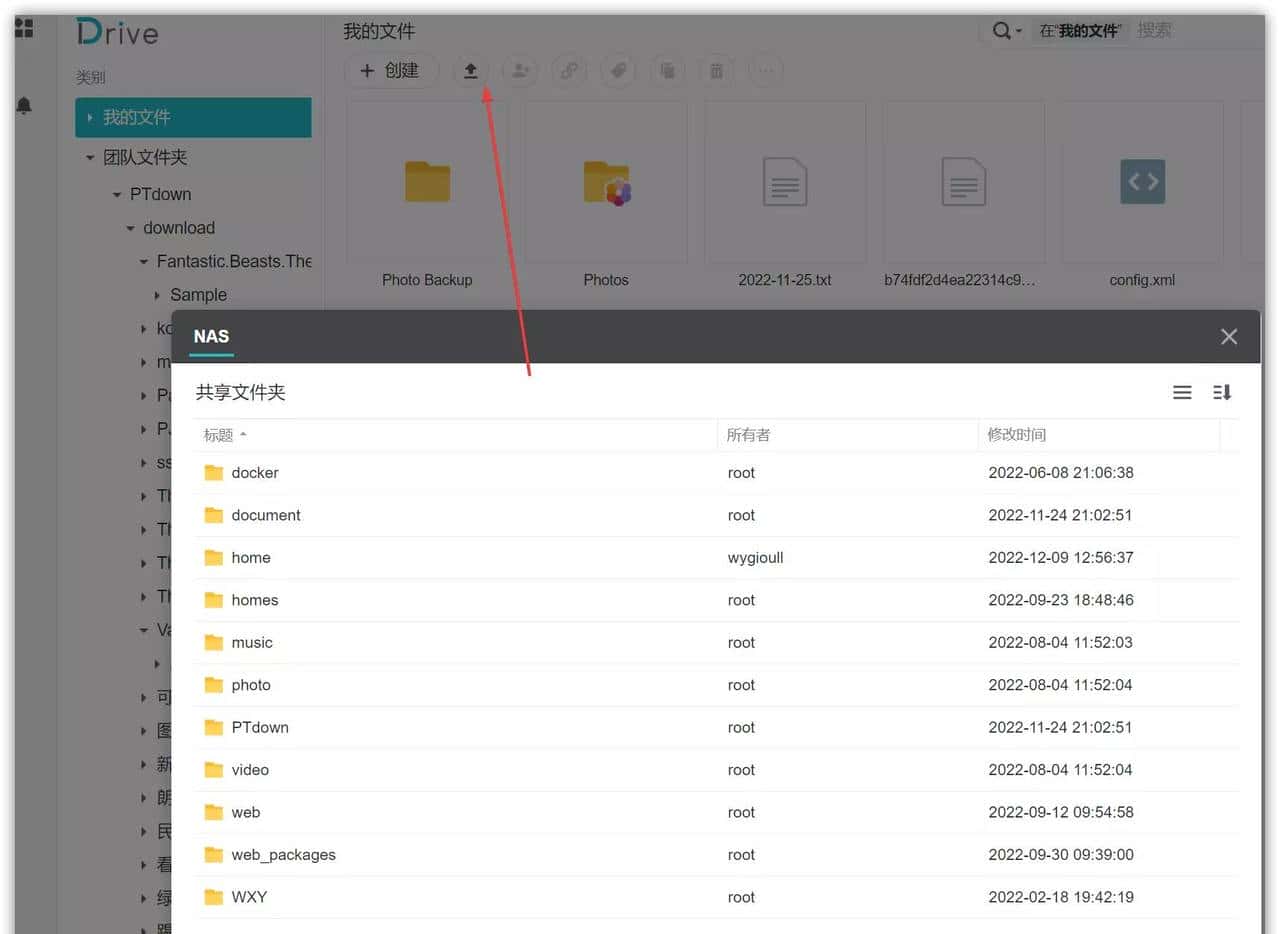Collapse the PTdown tree node arrow
Image resolution: width=1280 pixels, height=934 pixels.
click(x=117, y=195)
